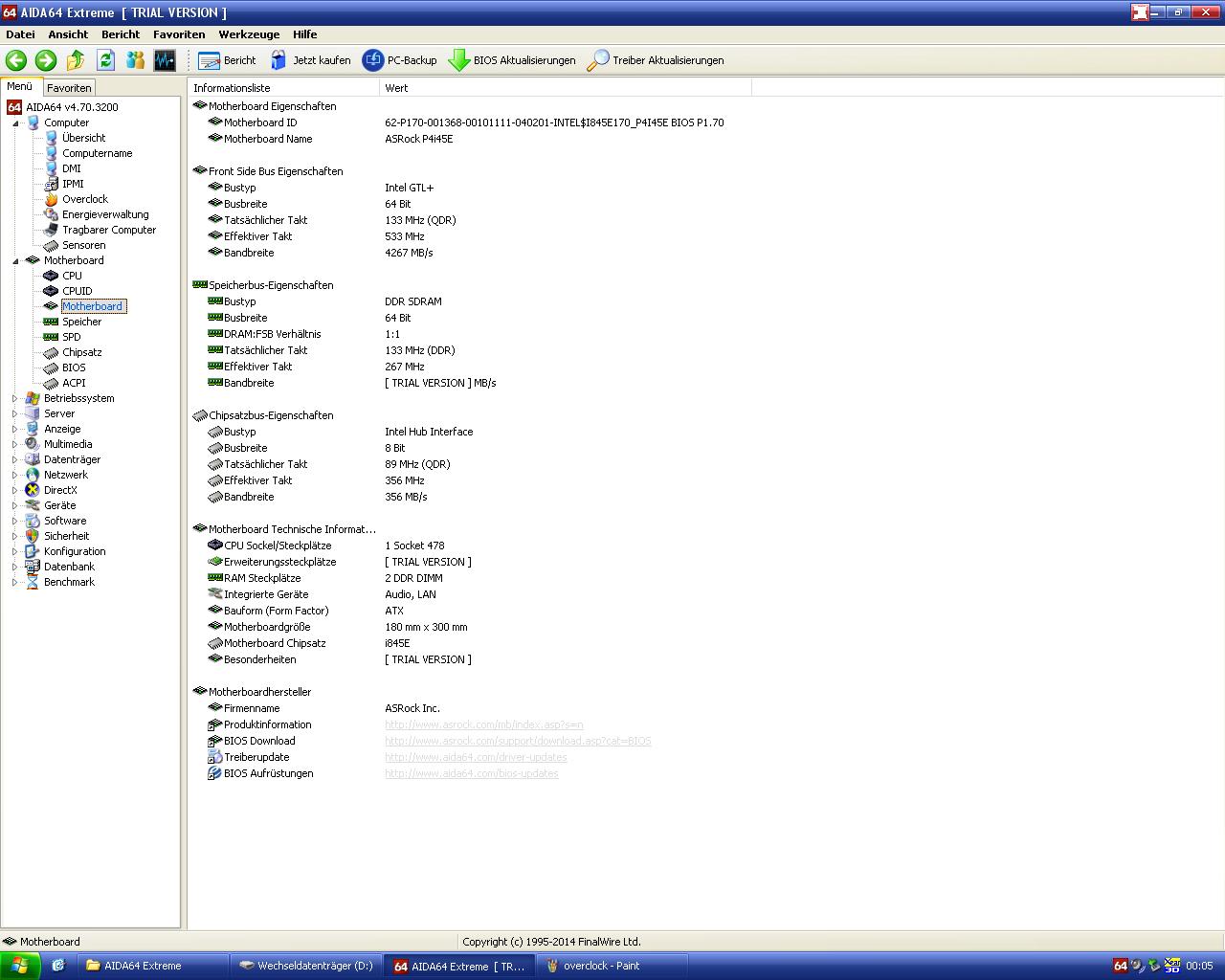Select ACPI tree item
The image size is (1225, 980).
(x=74, y=383)
